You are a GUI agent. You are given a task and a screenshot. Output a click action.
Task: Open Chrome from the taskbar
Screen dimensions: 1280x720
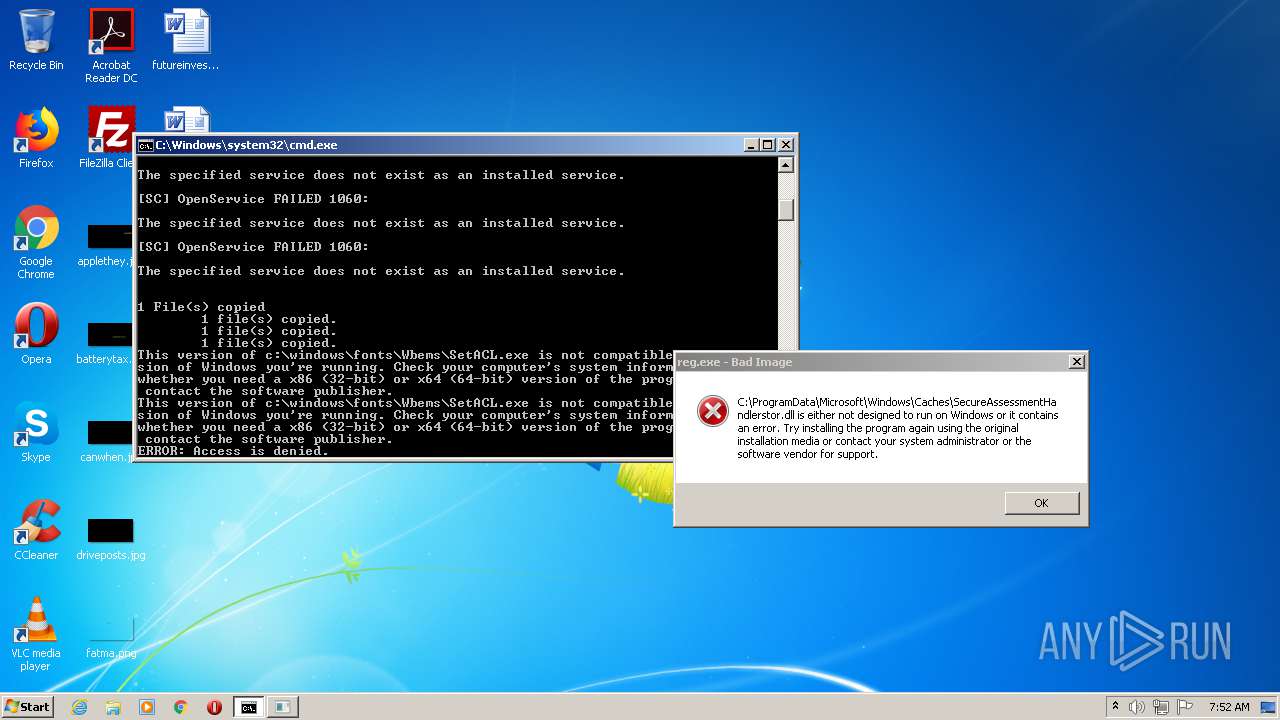tap(181, 707)
